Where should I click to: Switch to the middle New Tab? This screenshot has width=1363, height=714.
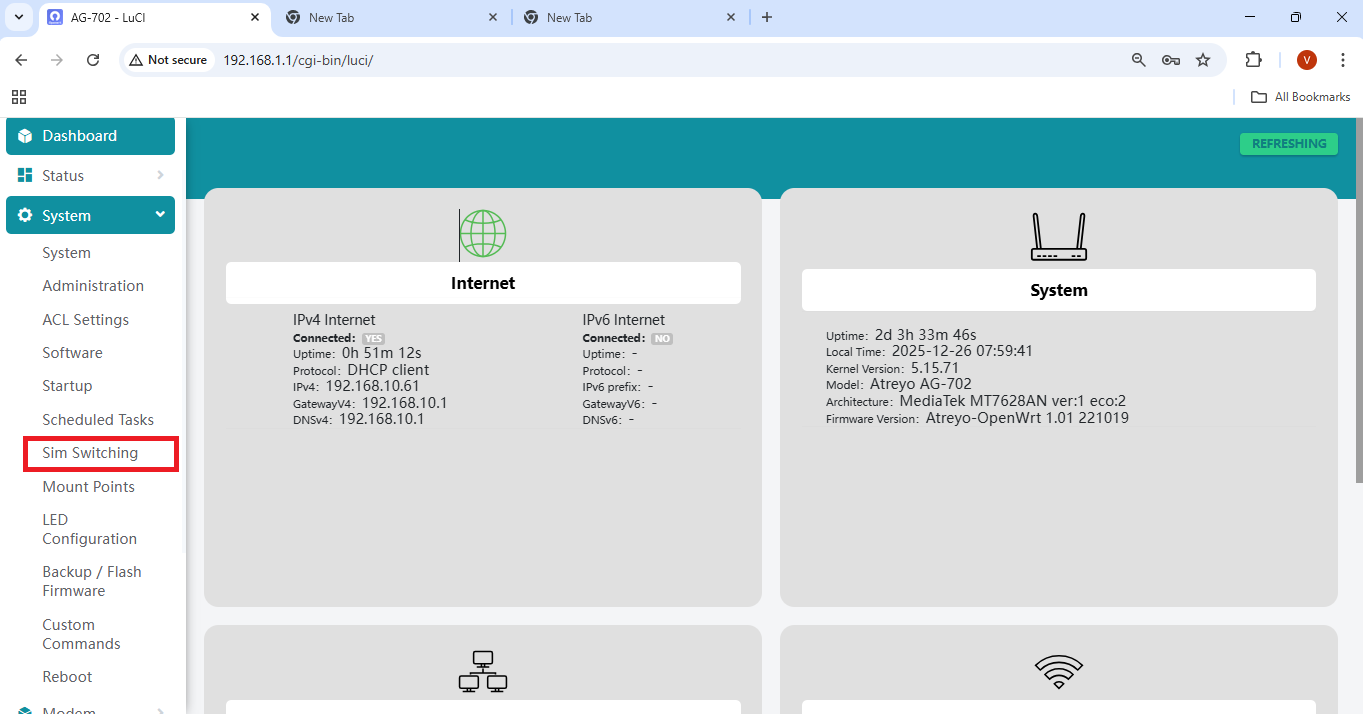click(391, 18)
